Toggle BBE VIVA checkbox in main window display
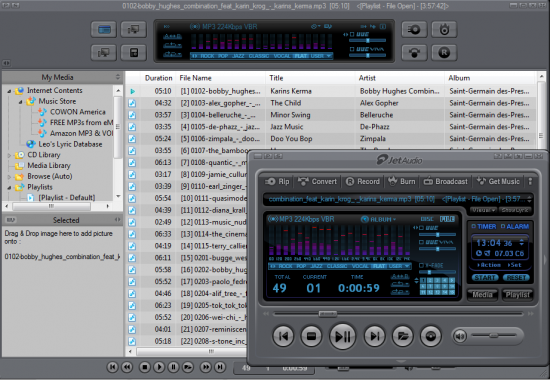 [x=352, y=49]
